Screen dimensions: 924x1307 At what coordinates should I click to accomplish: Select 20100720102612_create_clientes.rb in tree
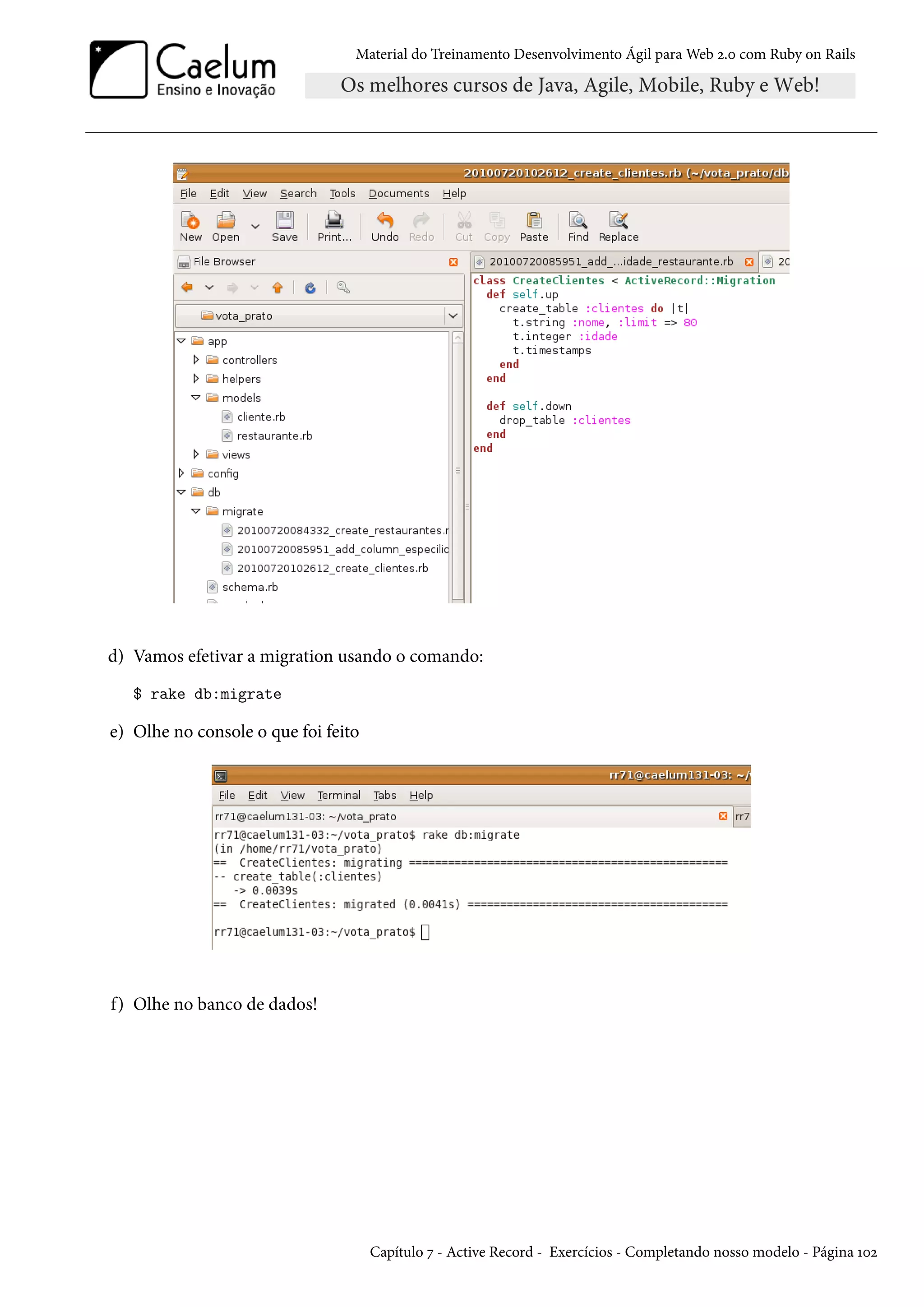[x=325, y=568]
